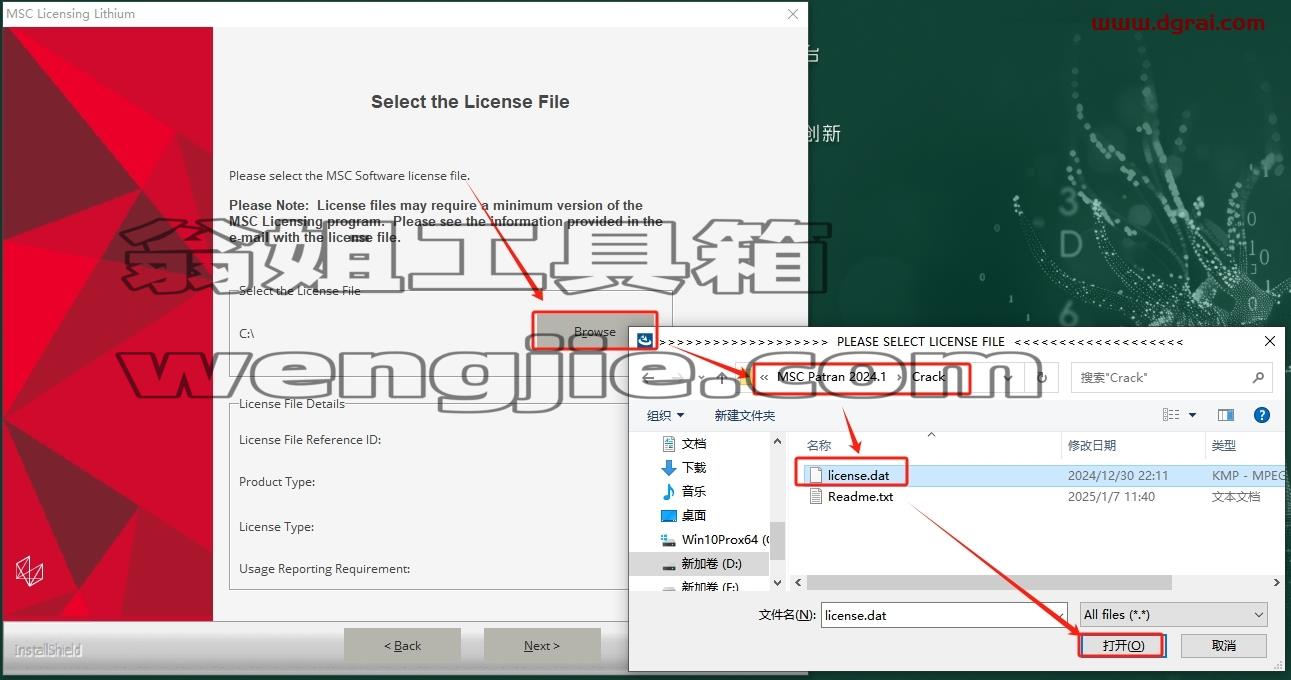Screen dimensions: 1291x680
Task: Open the All files (*.*) type dropdown
Action: pos(1174,615)
